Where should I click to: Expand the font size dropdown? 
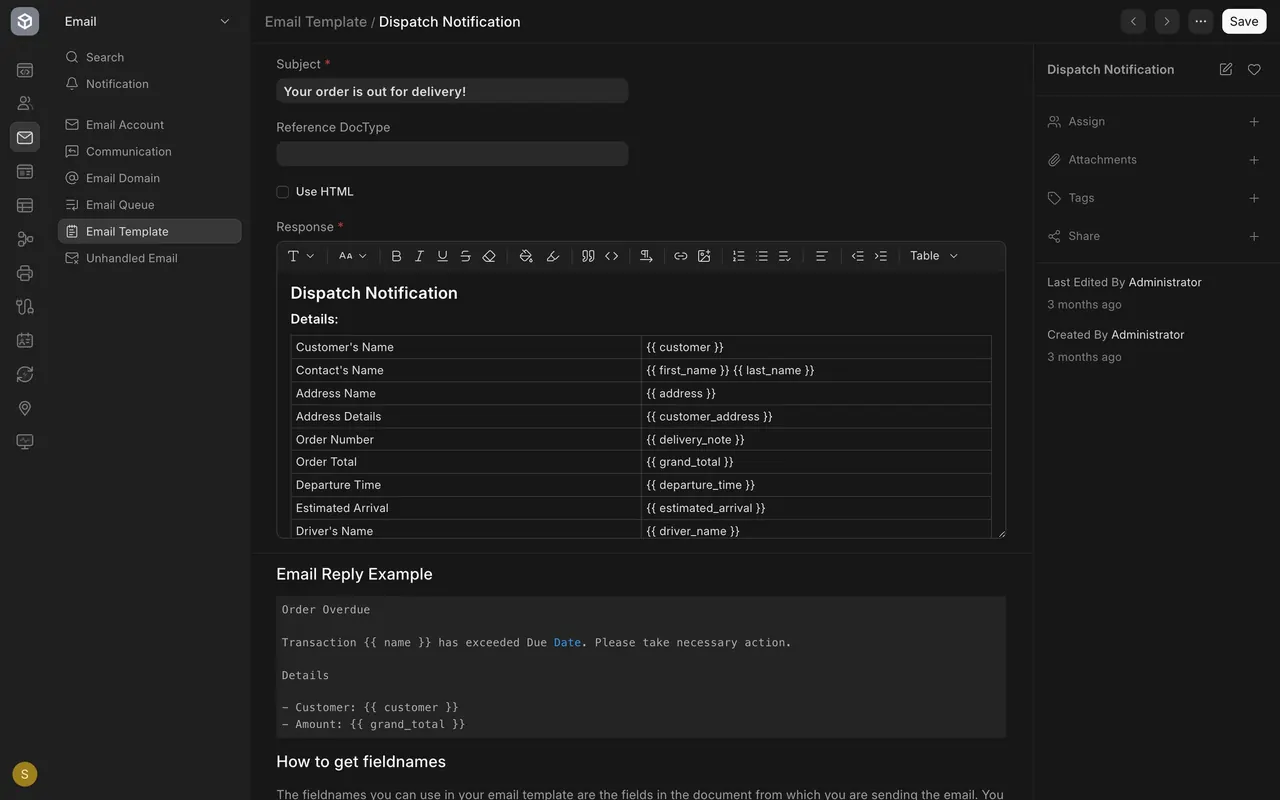pyautogui.click(x=352, y=256)
